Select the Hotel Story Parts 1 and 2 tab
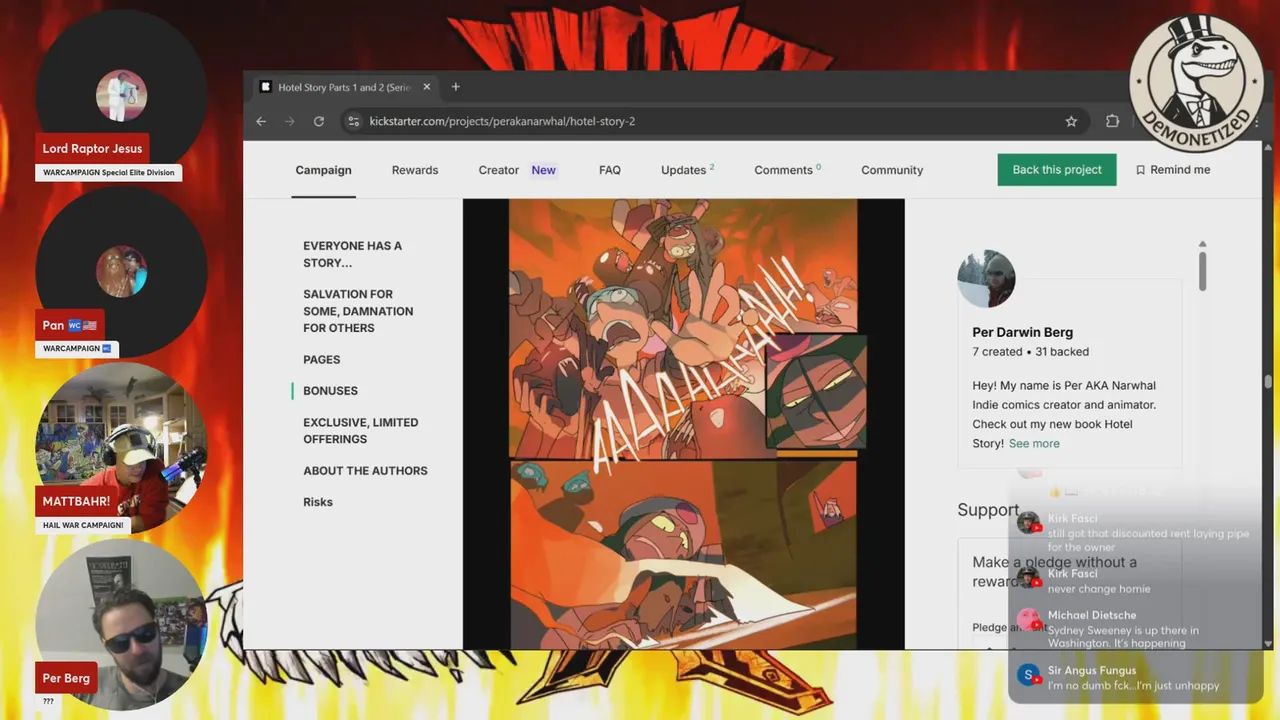The width and height of the screenshot is (1280, 720). pyautogui.click(x=344, y=87)
